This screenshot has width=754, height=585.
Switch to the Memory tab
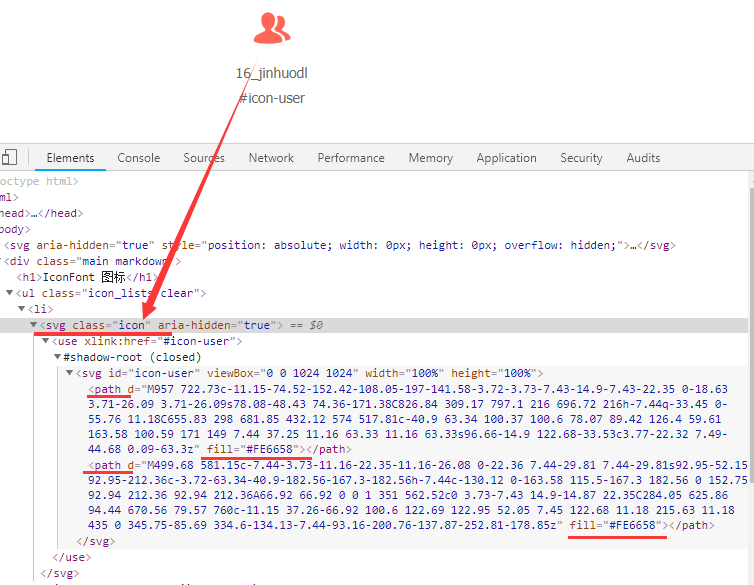(430, 158)
